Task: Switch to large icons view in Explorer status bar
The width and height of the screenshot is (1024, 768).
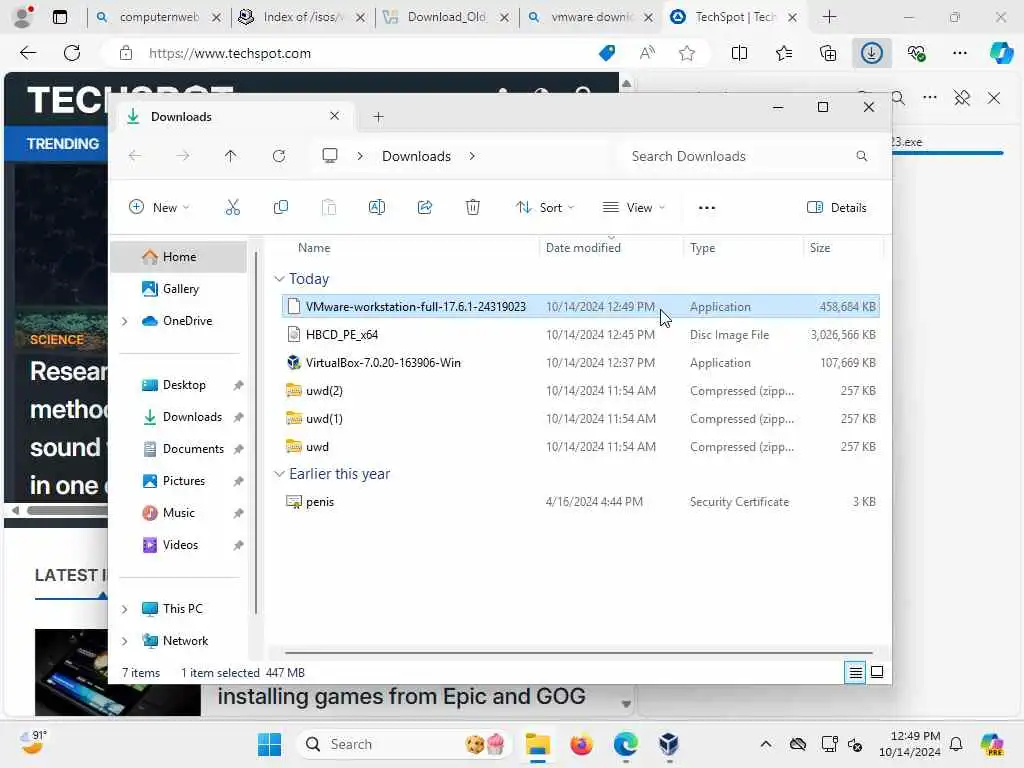Action: [x=877, y=672]
